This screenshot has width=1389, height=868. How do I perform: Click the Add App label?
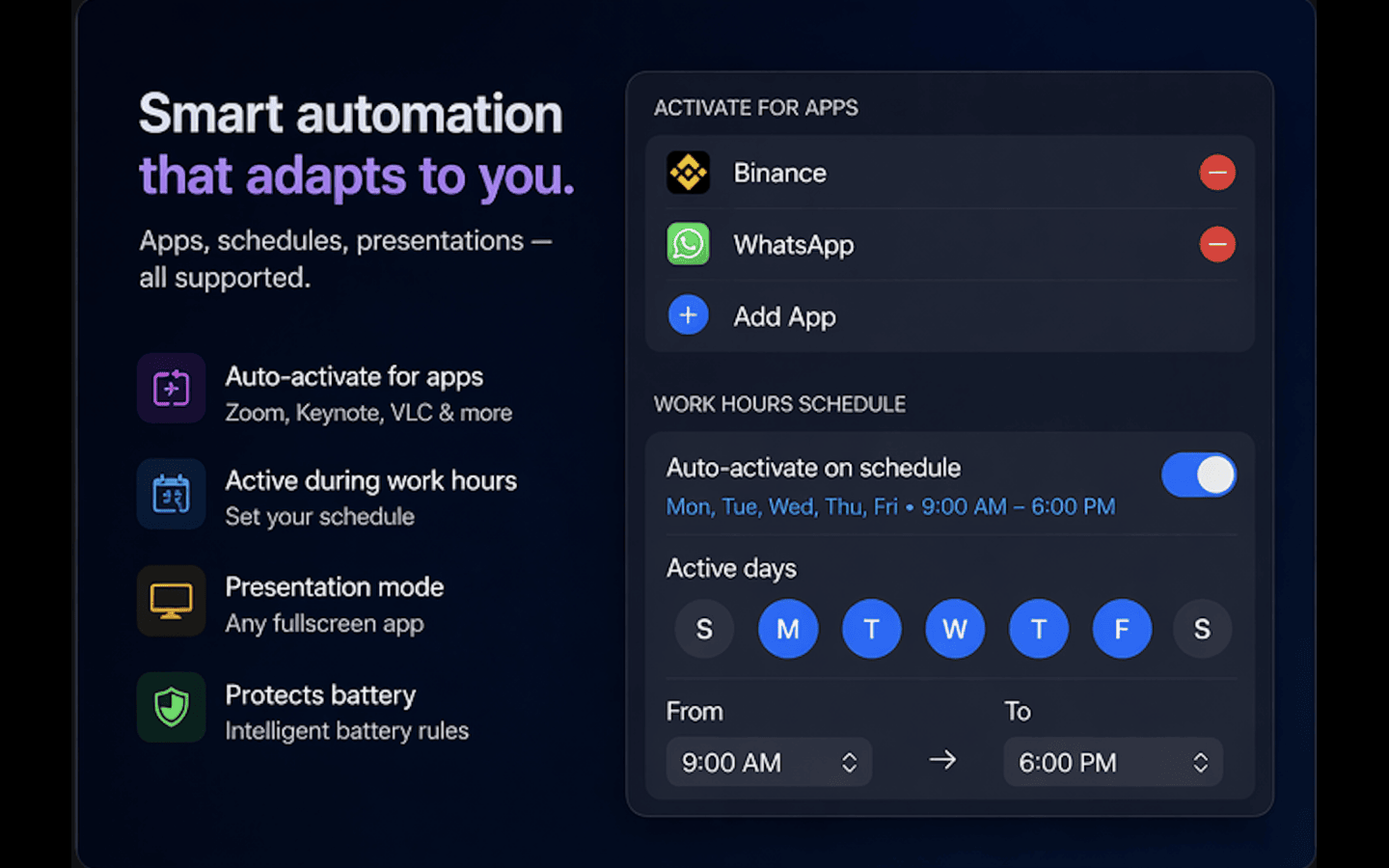pyautogui.click(x=784, y=316)
